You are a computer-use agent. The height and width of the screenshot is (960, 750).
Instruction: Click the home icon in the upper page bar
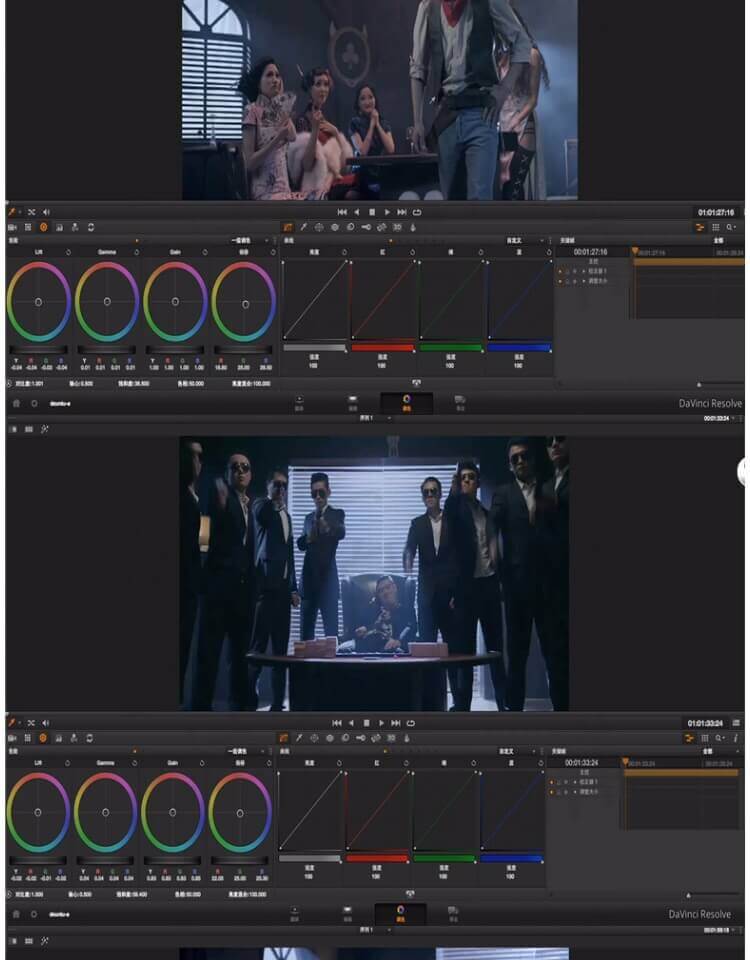click(17, 403)
